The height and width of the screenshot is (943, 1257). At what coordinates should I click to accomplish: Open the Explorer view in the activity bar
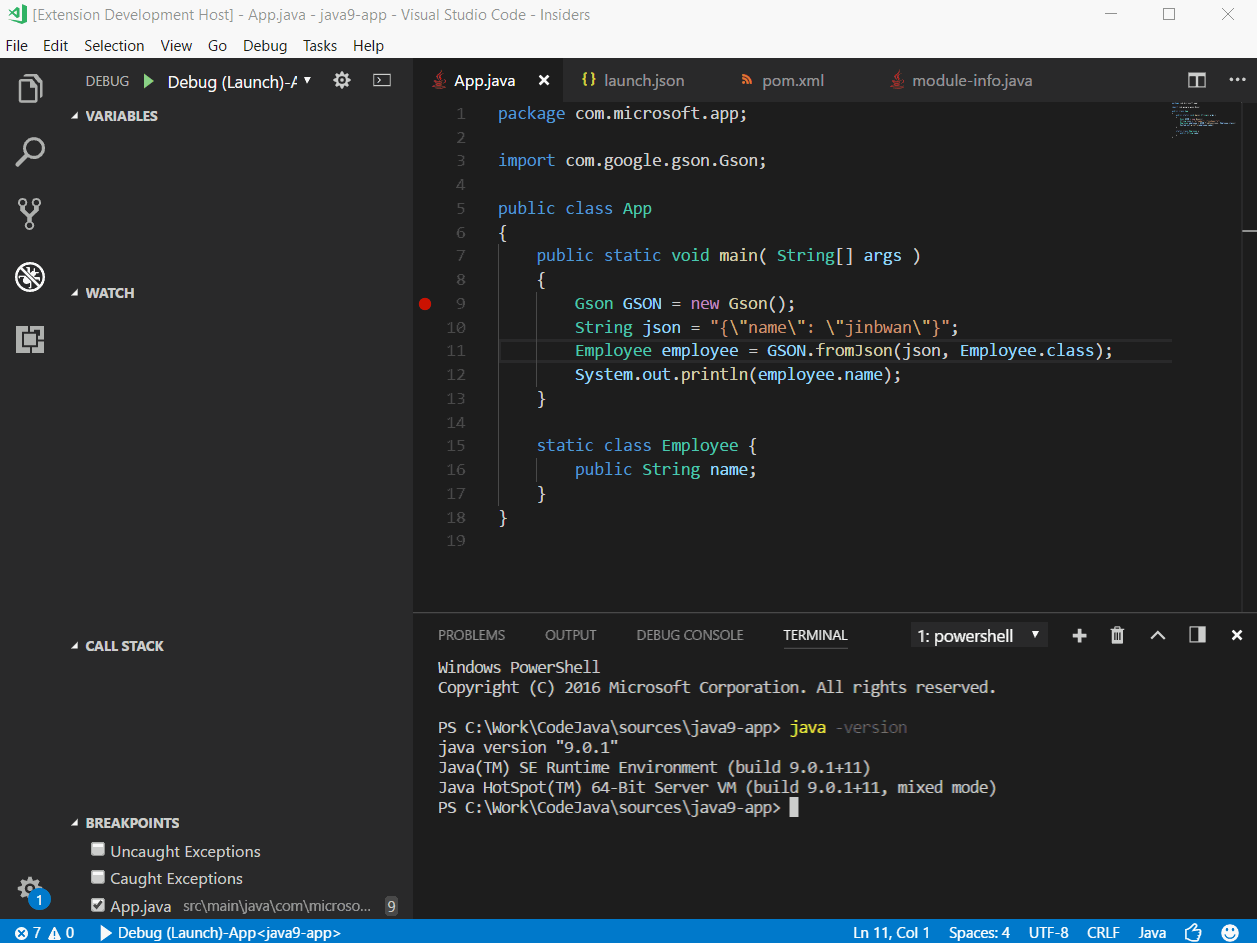(x=30, y=88)
